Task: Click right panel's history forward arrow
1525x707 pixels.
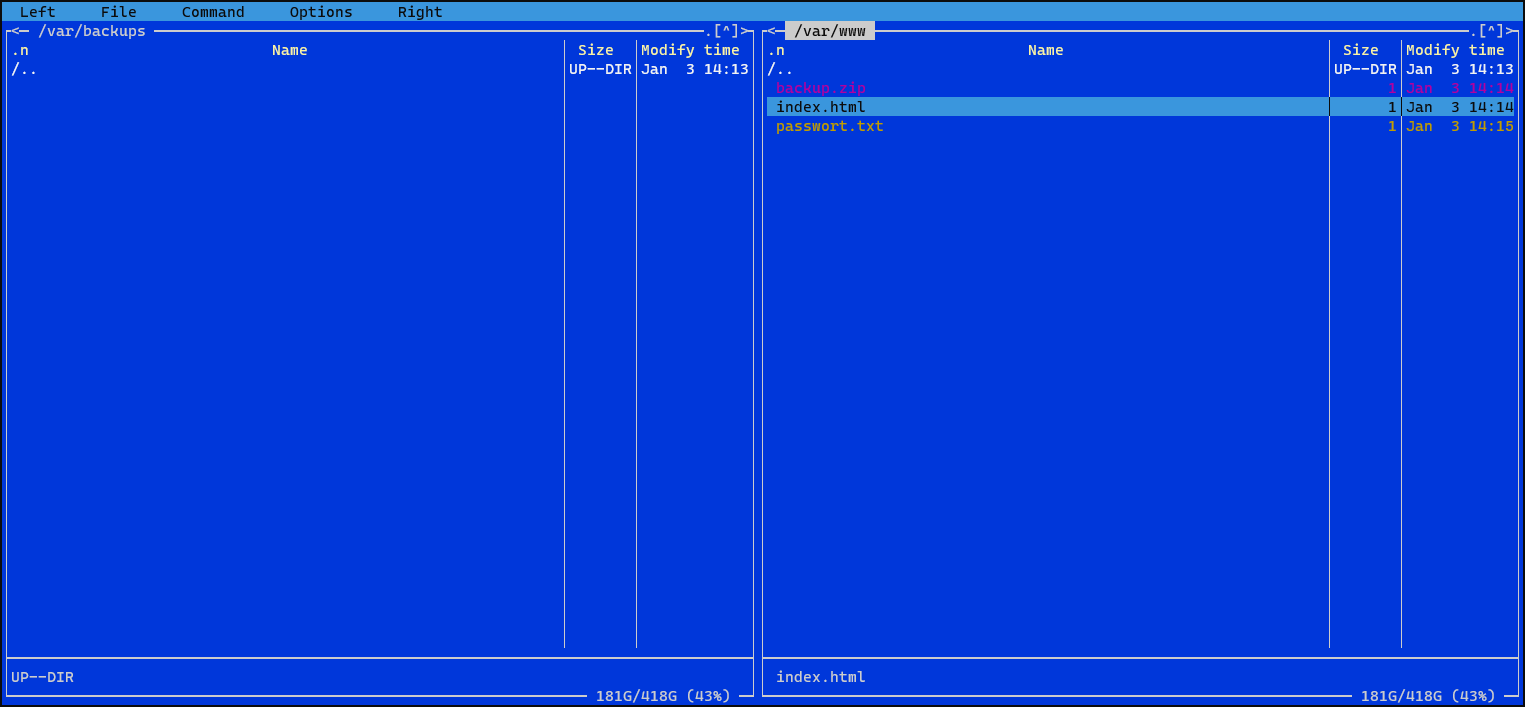Action: click(x=1510, y=31)
